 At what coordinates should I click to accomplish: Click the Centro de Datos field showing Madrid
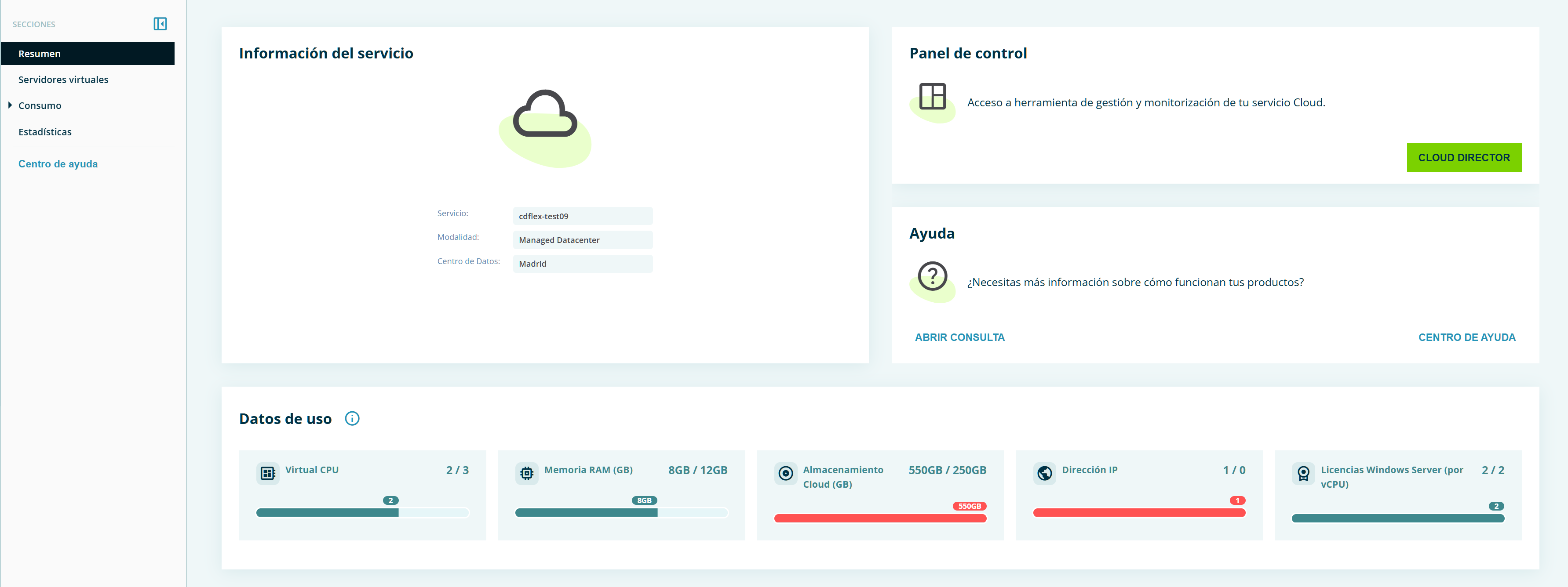coord(582,263)
